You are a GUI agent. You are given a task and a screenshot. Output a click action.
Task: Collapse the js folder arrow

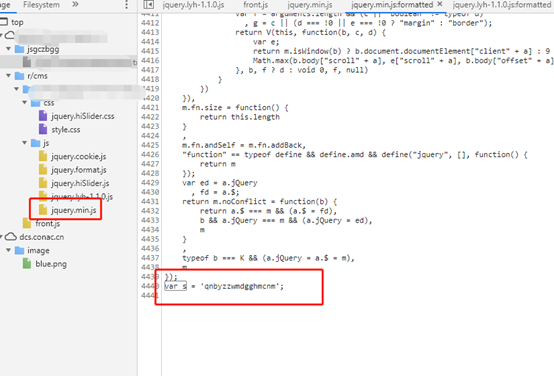[25, 143]
